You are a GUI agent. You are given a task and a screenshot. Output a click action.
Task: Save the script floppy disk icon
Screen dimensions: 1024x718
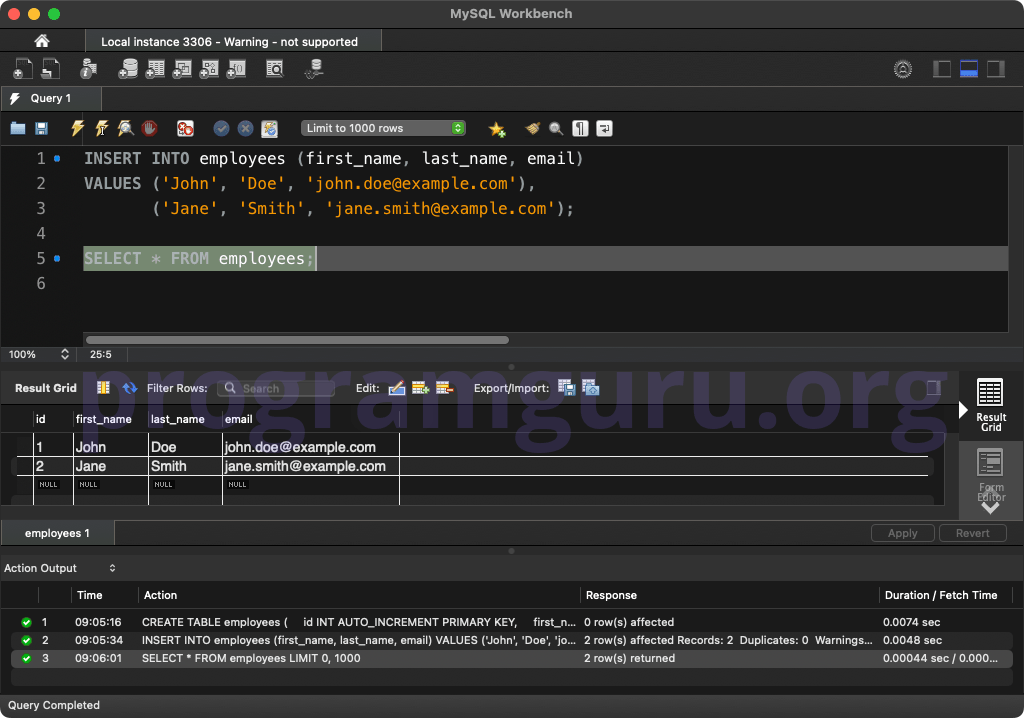click(41, 129)
